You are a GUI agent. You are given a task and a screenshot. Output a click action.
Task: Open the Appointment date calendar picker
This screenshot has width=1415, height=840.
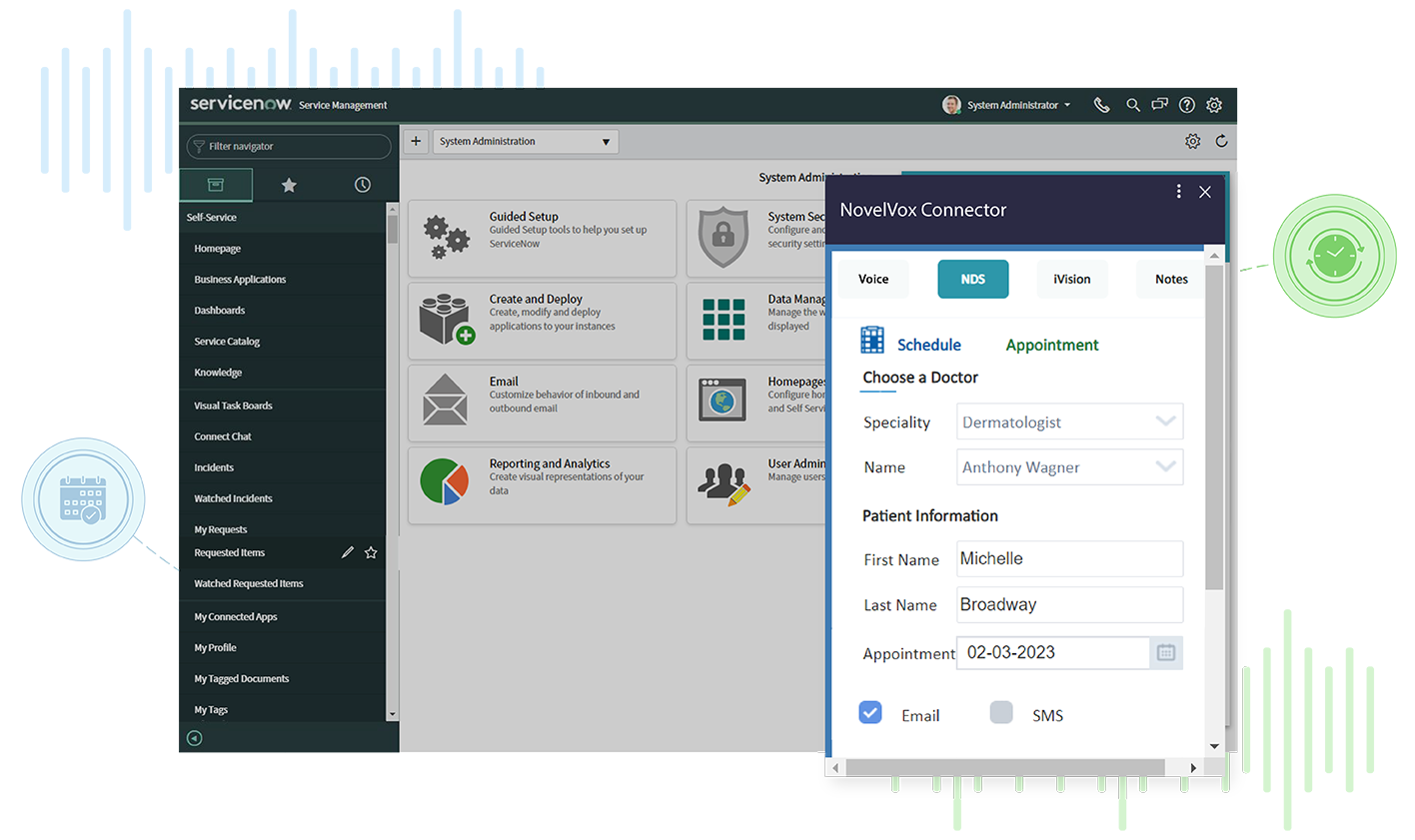pos(1166,653)
